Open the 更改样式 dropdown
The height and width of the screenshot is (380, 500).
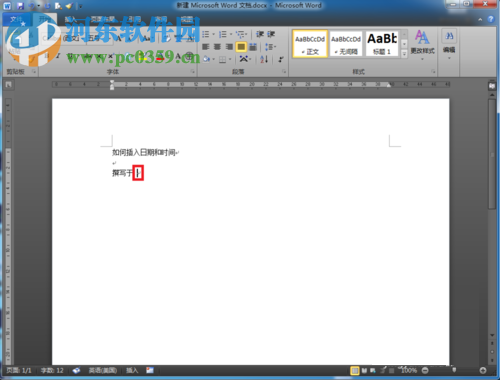pyautogui.click(x=422, y=45)
